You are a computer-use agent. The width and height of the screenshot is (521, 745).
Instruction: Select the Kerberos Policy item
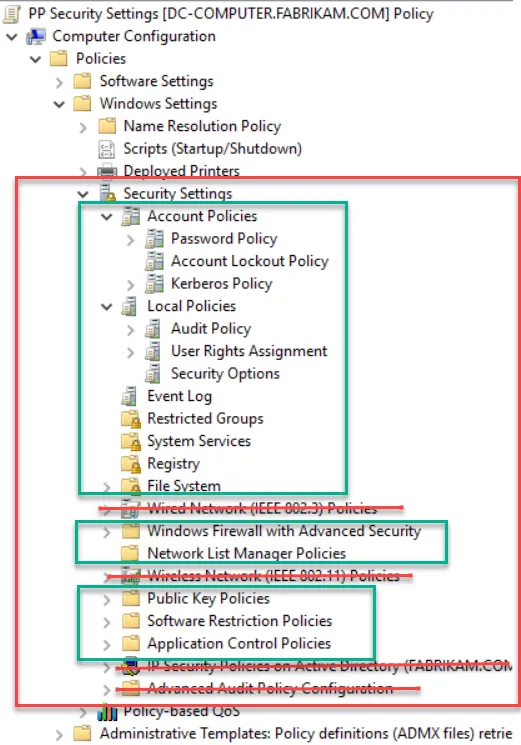pyautogui.click(x=222, y=284)
